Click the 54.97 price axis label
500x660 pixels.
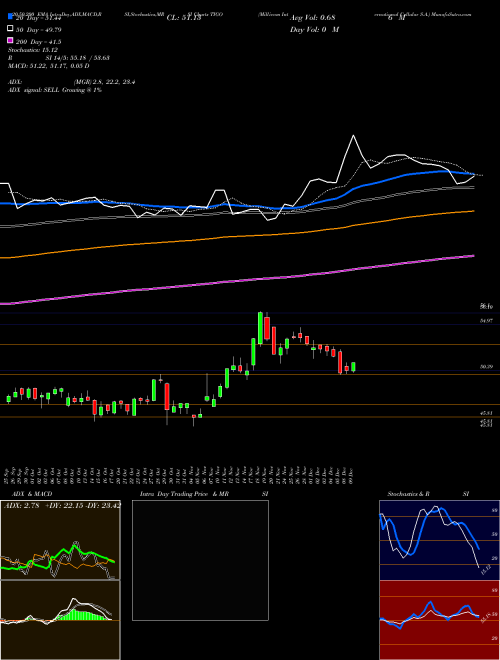[487, 321]
